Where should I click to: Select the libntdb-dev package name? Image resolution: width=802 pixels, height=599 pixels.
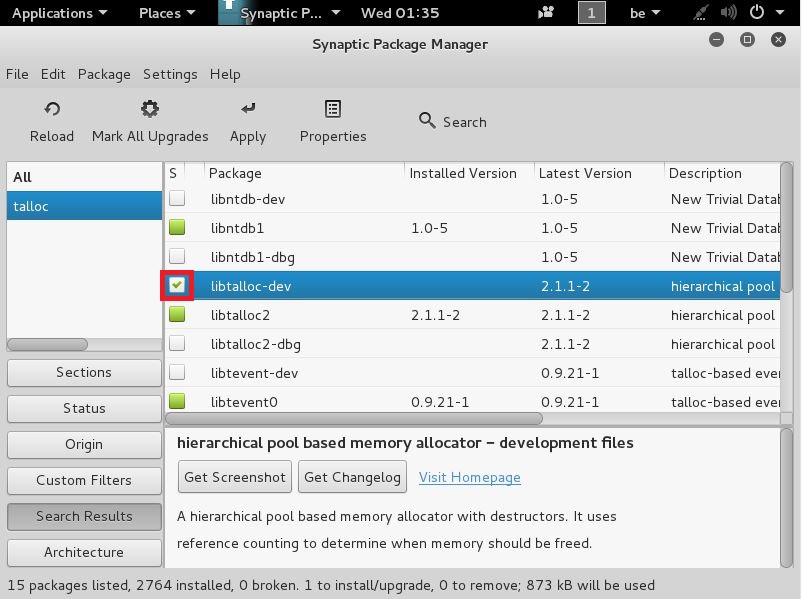pyautogui.click(x=248, y=199)
